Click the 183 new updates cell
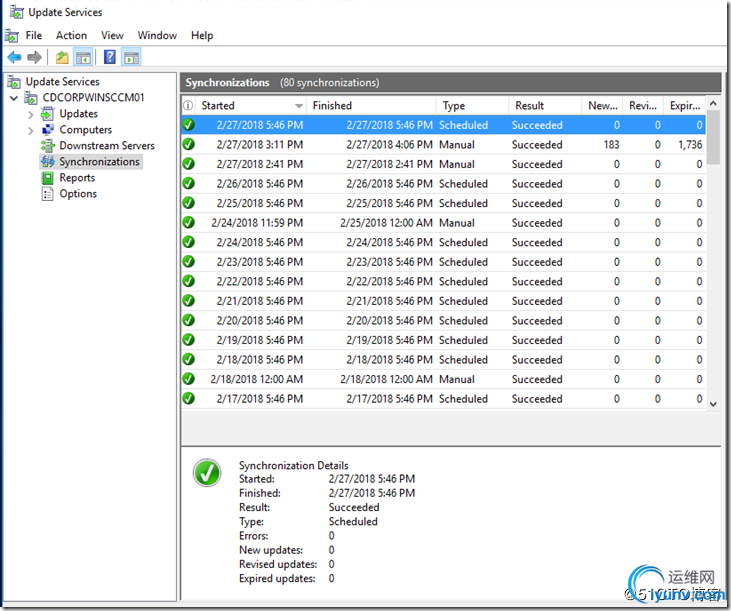Image resolution: width=731 pixels, height=611 pixels. pos(611,144)
